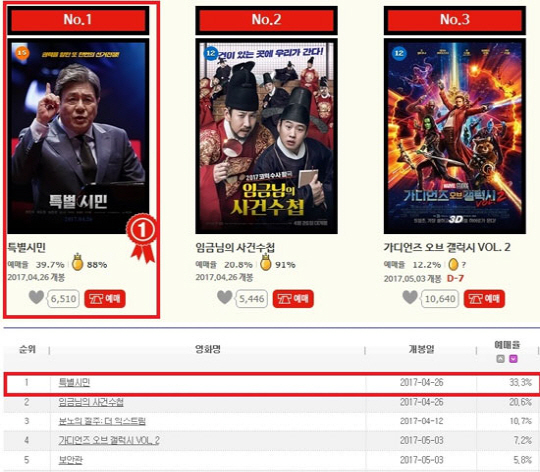Click the 예매율 column header
The height and width of the screenshot is (472, 540).
tap(507, 345)
